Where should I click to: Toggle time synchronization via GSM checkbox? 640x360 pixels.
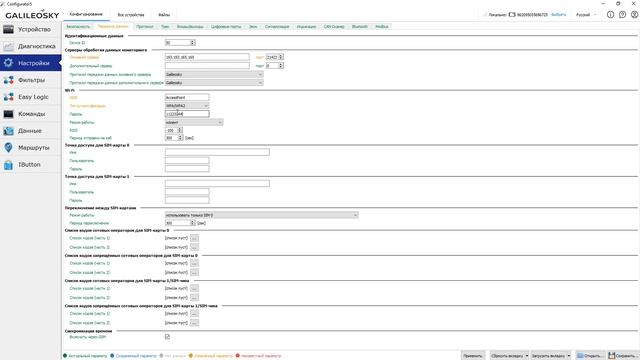click(167, 337)
